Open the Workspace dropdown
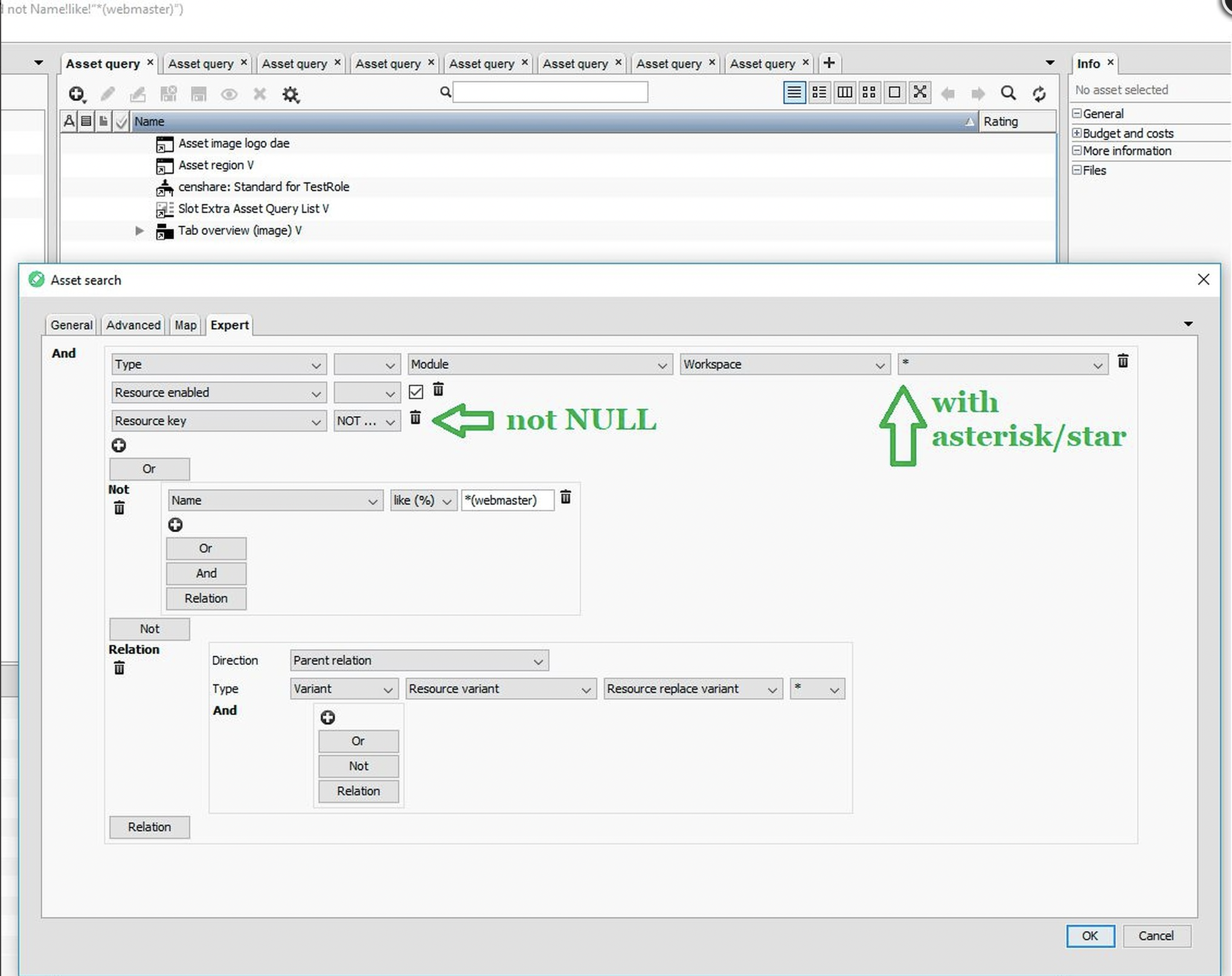The height and width of the screenshot is (976, 1232). (x=784, y=365)
